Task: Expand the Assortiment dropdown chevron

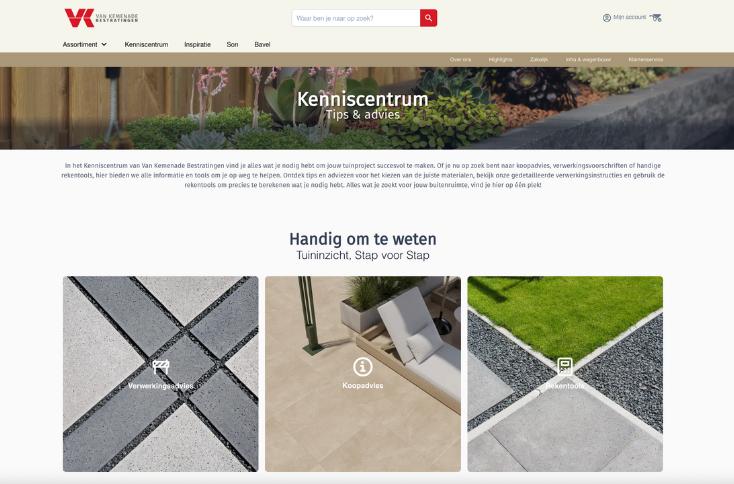Action: 104,44
